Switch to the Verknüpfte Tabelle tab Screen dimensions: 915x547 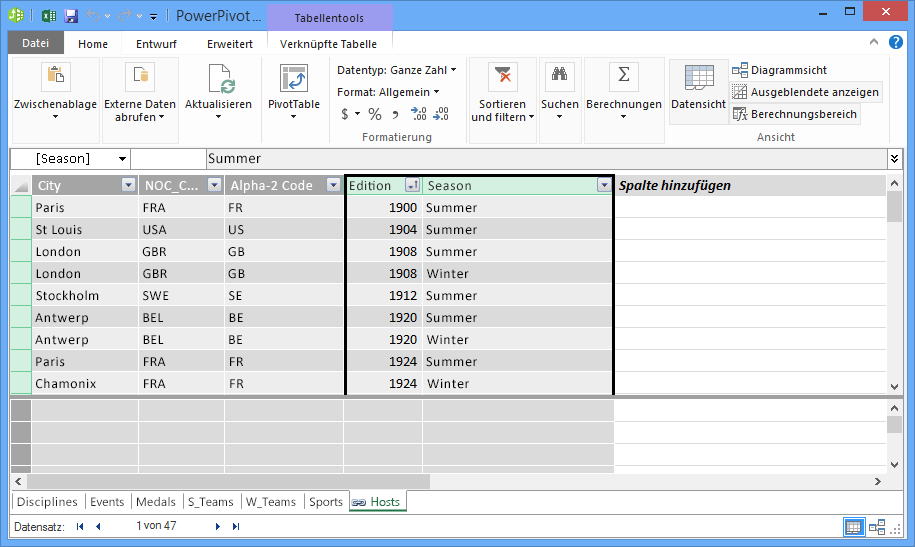click(329, 44)
